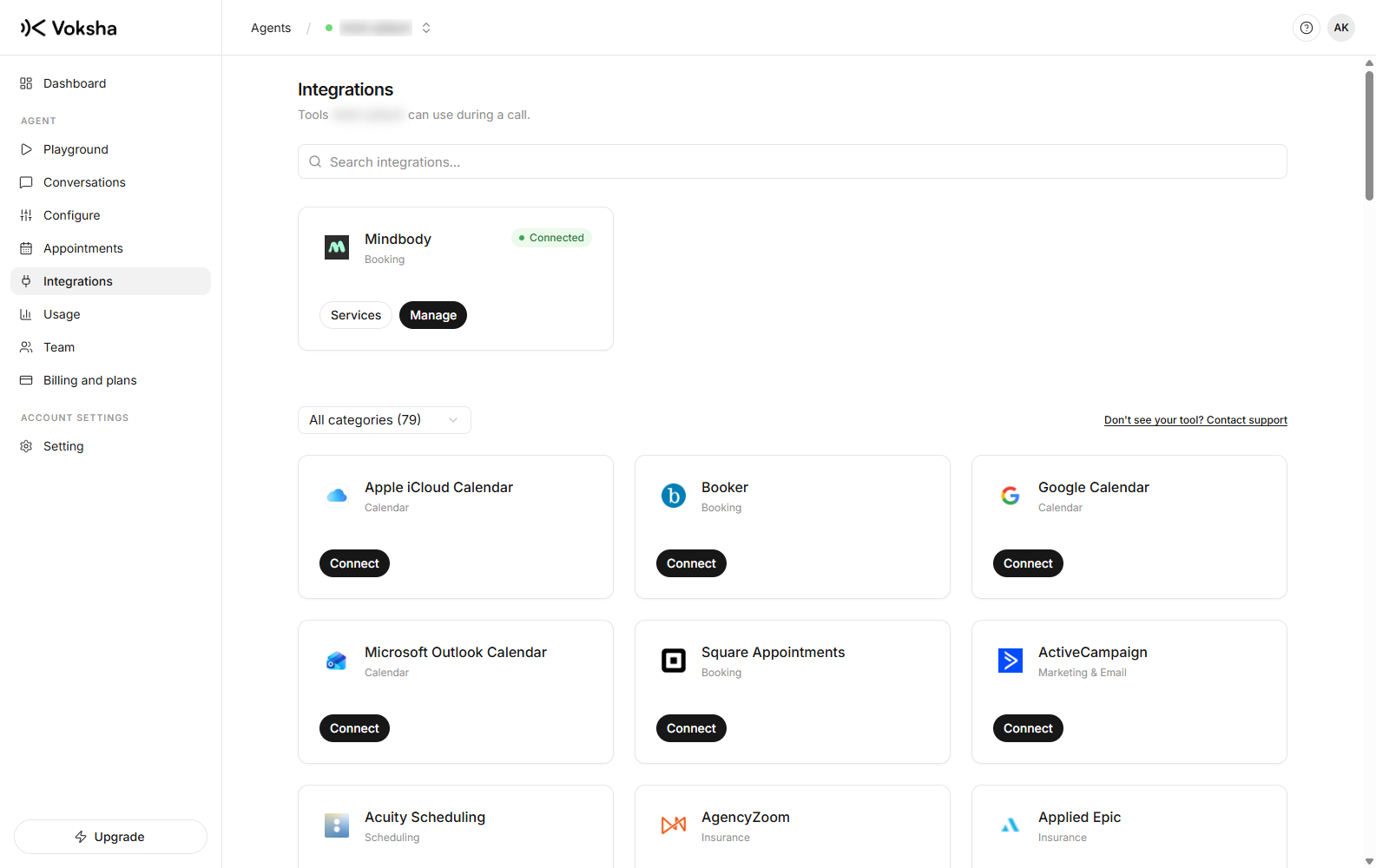Click Don't see your tool? Contact support
The width and height of the screenshot is (1389, 868).
pyautogui.click(x=1195, y=420)
